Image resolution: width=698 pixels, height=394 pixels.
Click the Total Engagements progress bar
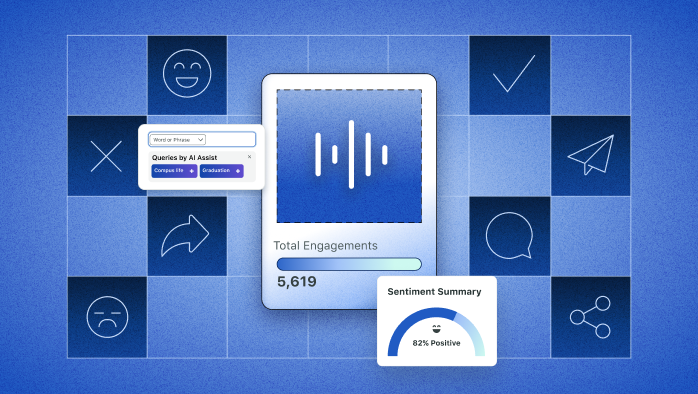coord(349,264)
